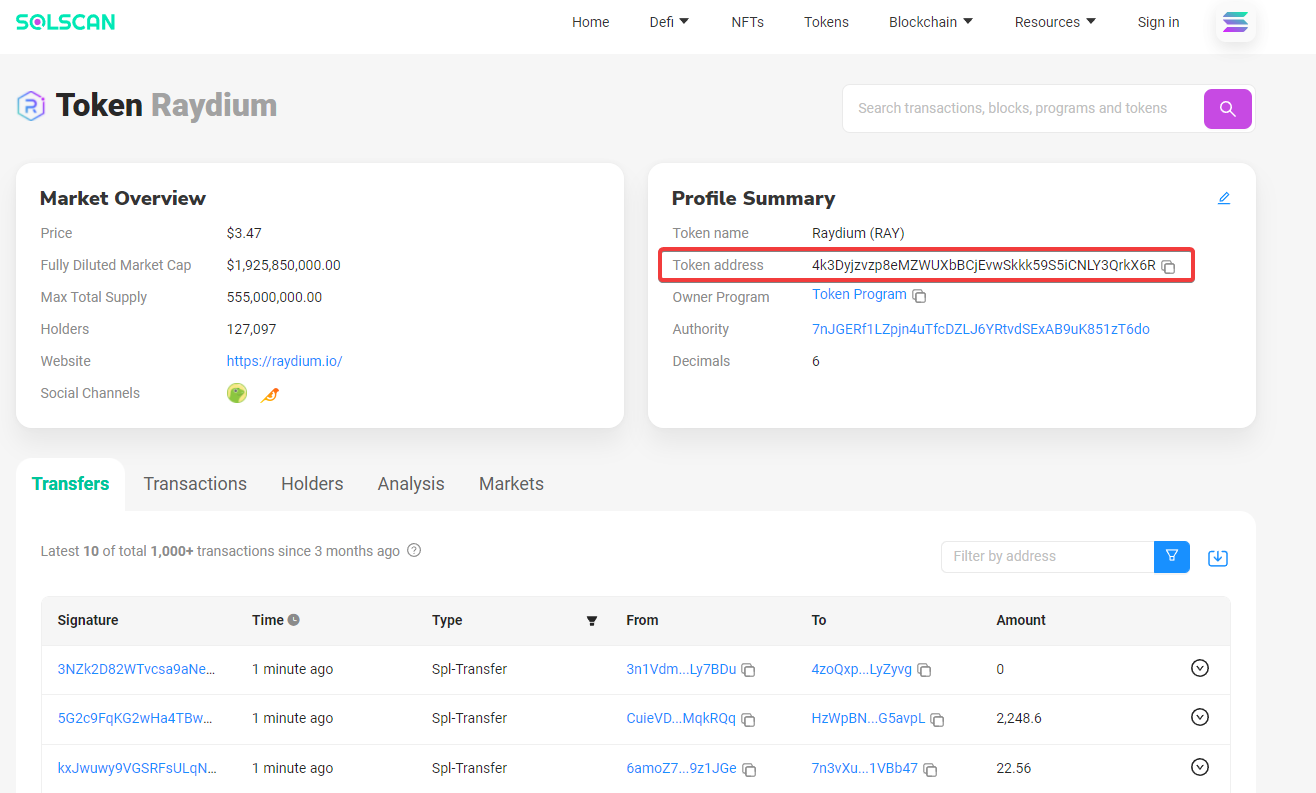
Task: Click the blue filter funnel button
Action: coord(1172,556)
